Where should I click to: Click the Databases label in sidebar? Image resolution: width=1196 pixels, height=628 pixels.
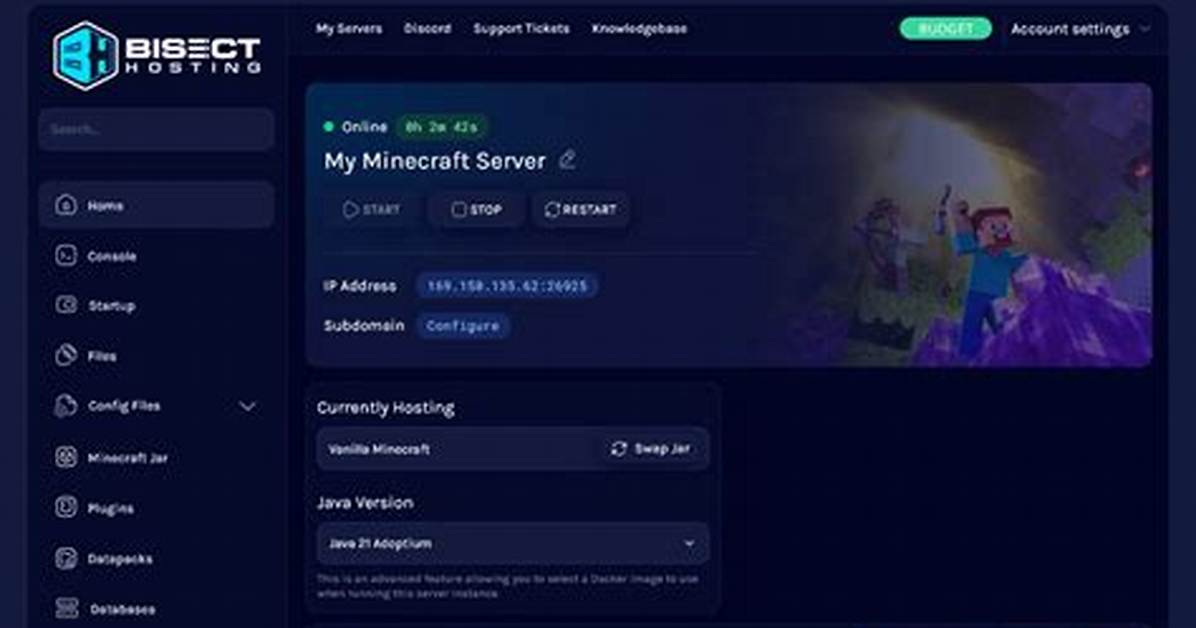point(122,610)
